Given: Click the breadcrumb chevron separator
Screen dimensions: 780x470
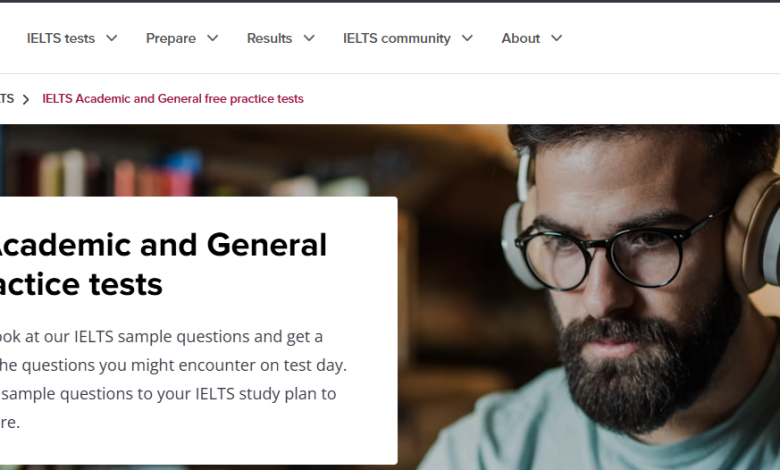Looking at the screenshot, I should [26, 99].
